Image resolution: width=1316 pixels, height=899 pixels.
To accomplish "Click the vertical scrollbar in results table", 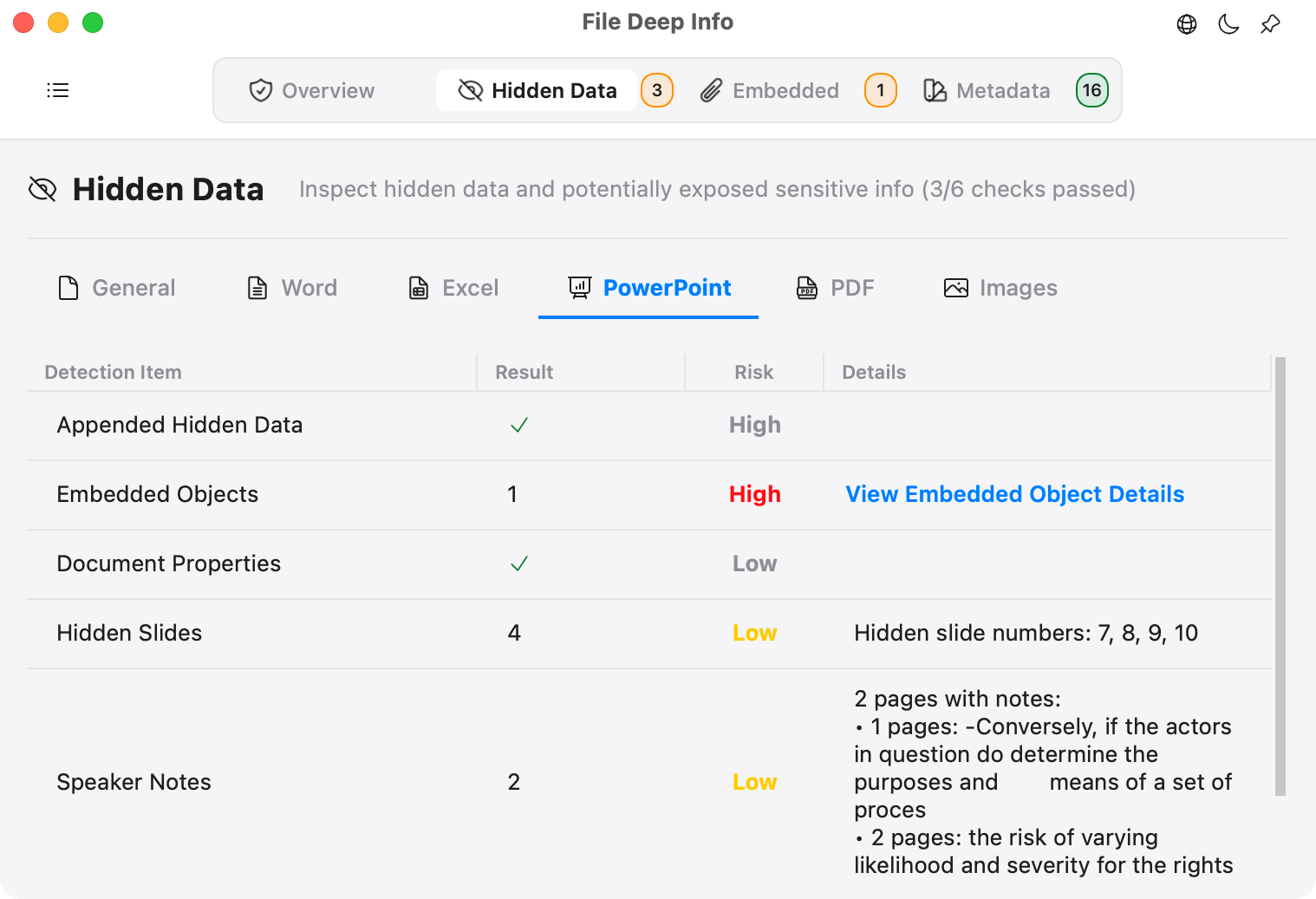I will (x=1280, y=576).
